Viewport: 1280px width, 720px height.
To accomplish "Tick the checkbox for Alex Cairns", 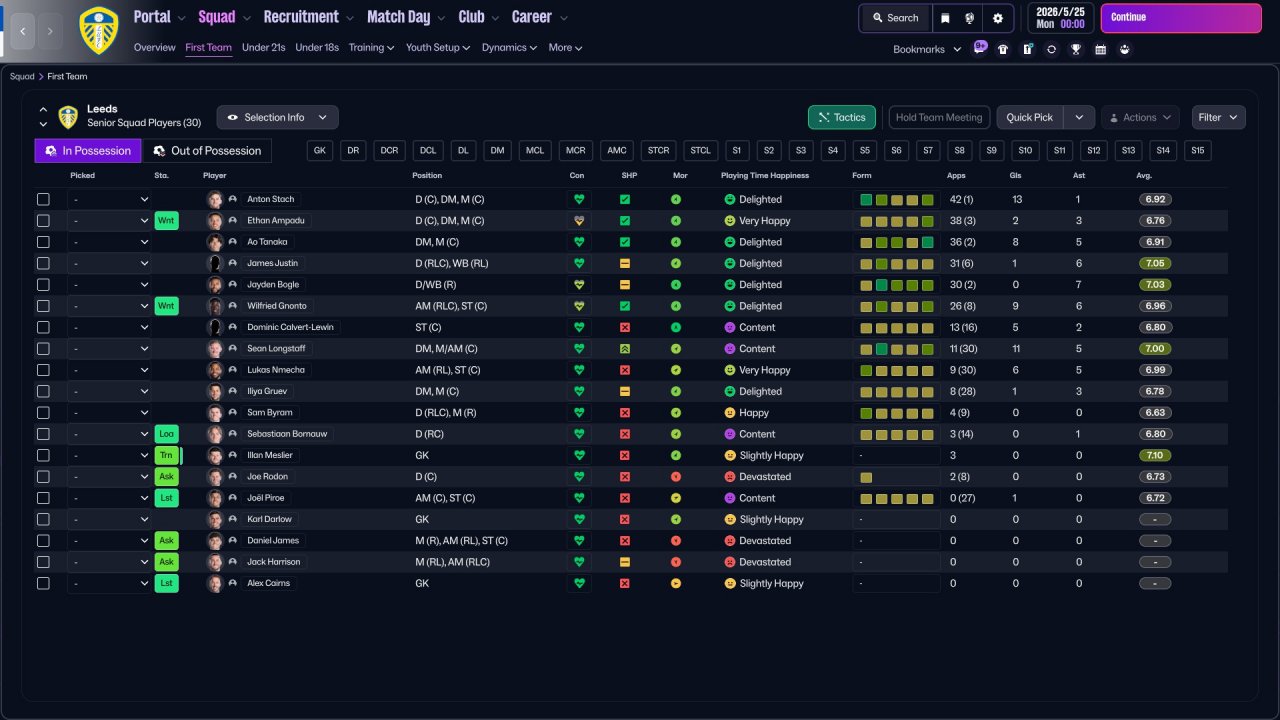I will (x=43, y=583).
